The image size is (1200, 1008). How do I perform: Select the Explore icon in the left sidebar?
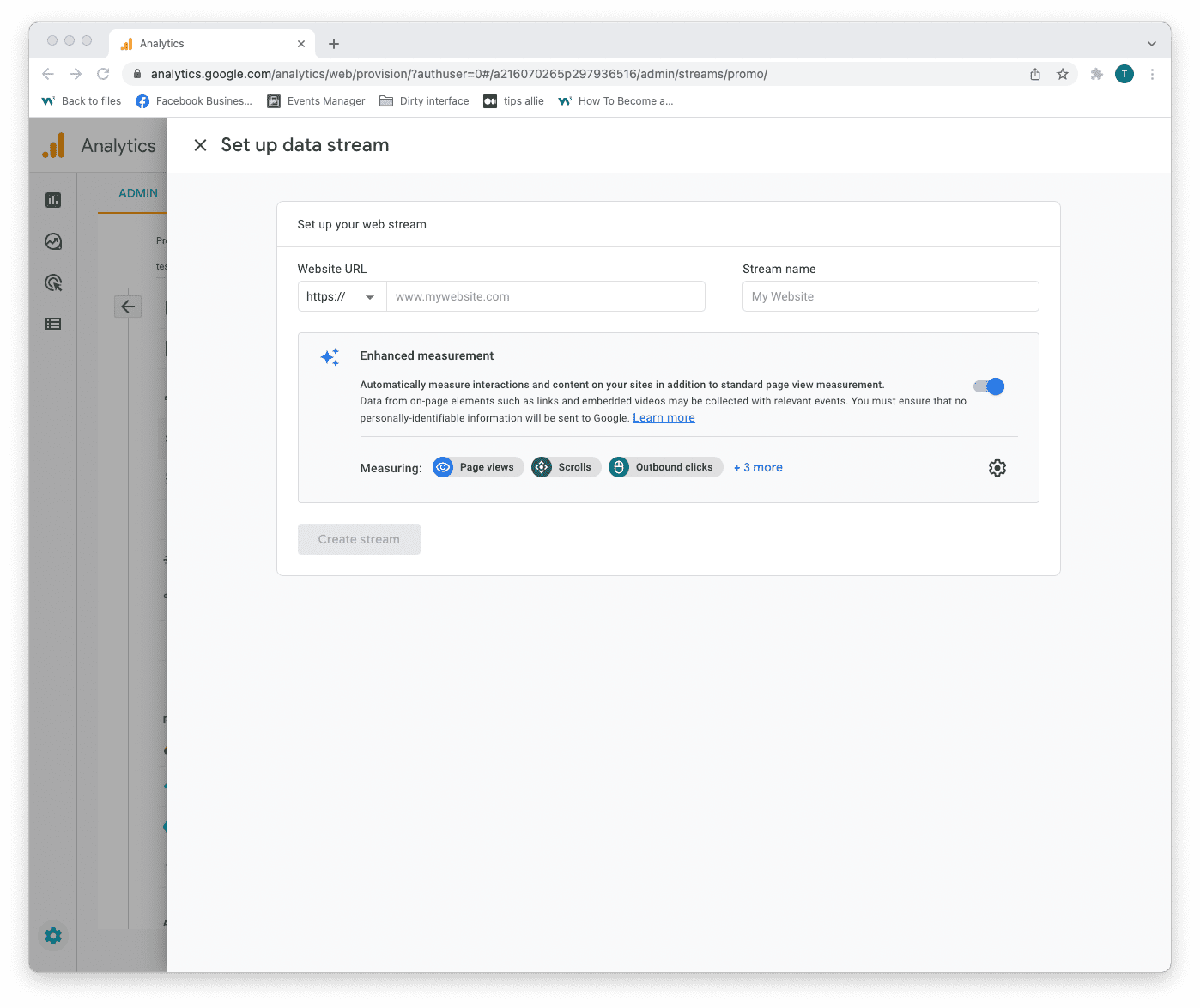point(53,241)
